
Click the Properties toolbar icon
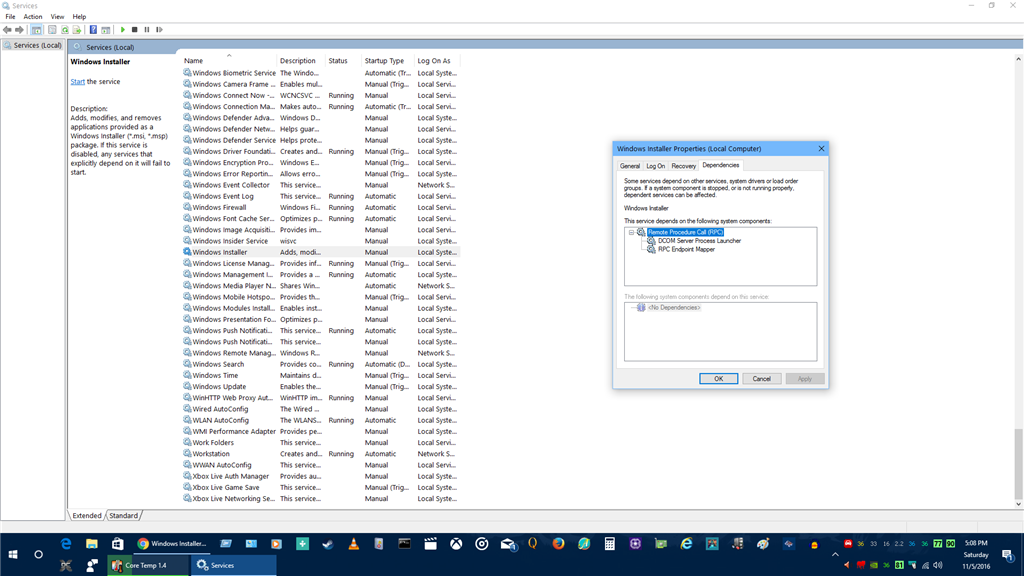tap(52, 29)
